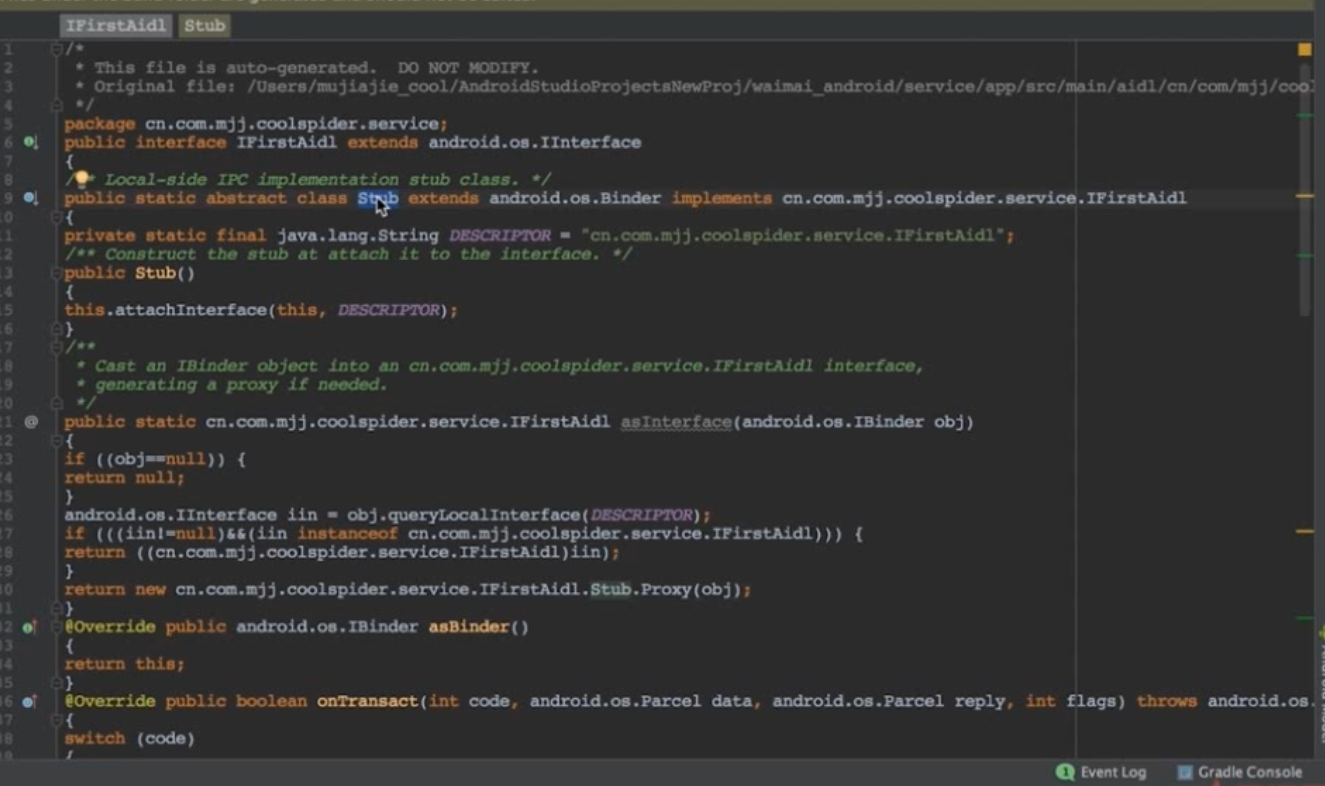The height and width of the screenshot is (786, 1325).
Task: Click 'return this;' statement
Action: pos(125,664)
